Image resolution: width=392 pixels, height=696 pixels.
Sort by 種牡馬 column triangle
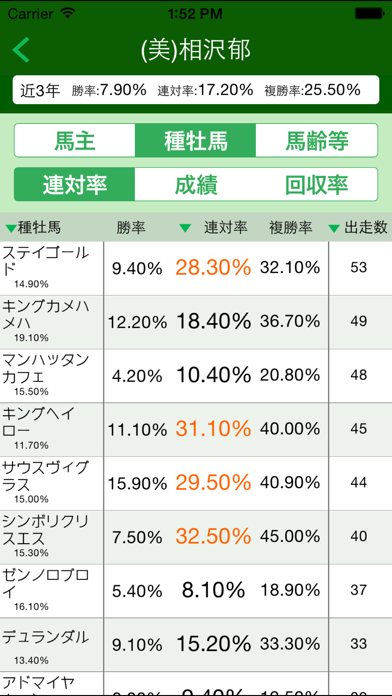[x=11, y=229]
